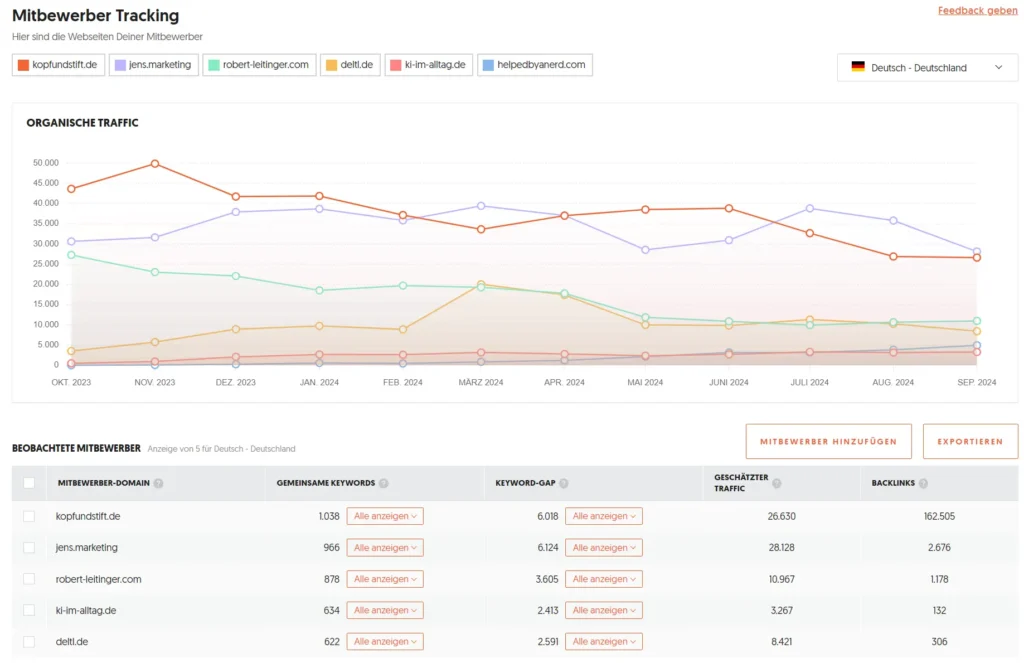The height and width of the screenshot is (663, 1024).
Task: Check the robert-leitinger.com row checkbox
Action: coord(29,579)
